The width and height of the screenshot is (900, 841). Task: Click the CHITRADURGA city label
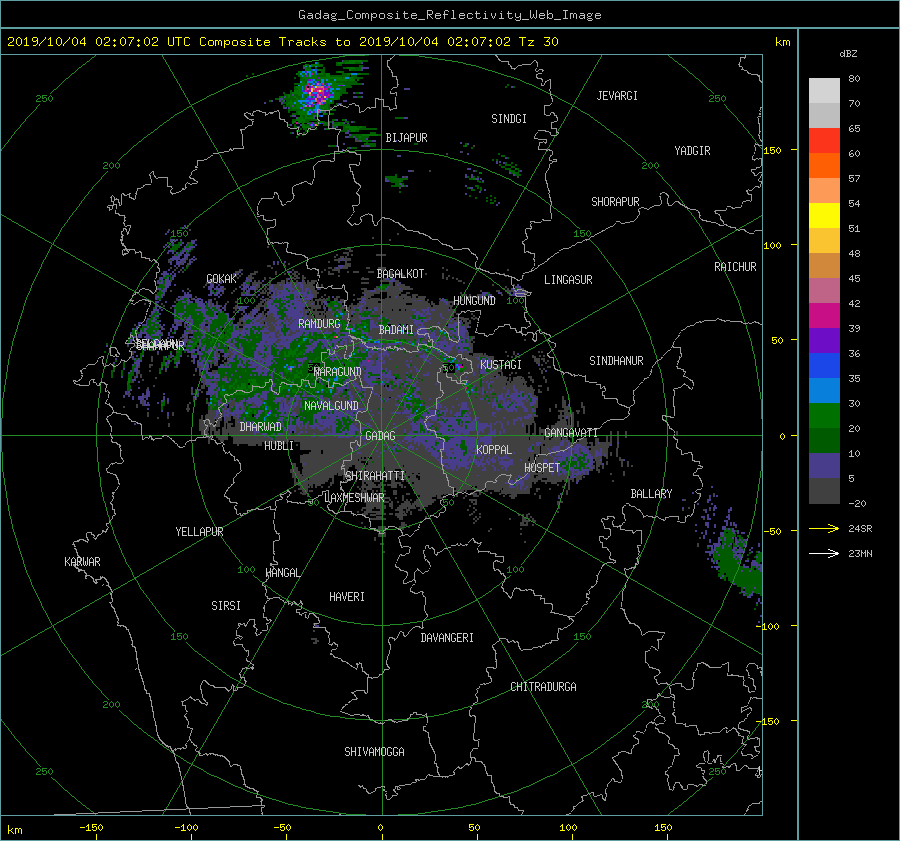pyautogui.click(x=543, y=687)
